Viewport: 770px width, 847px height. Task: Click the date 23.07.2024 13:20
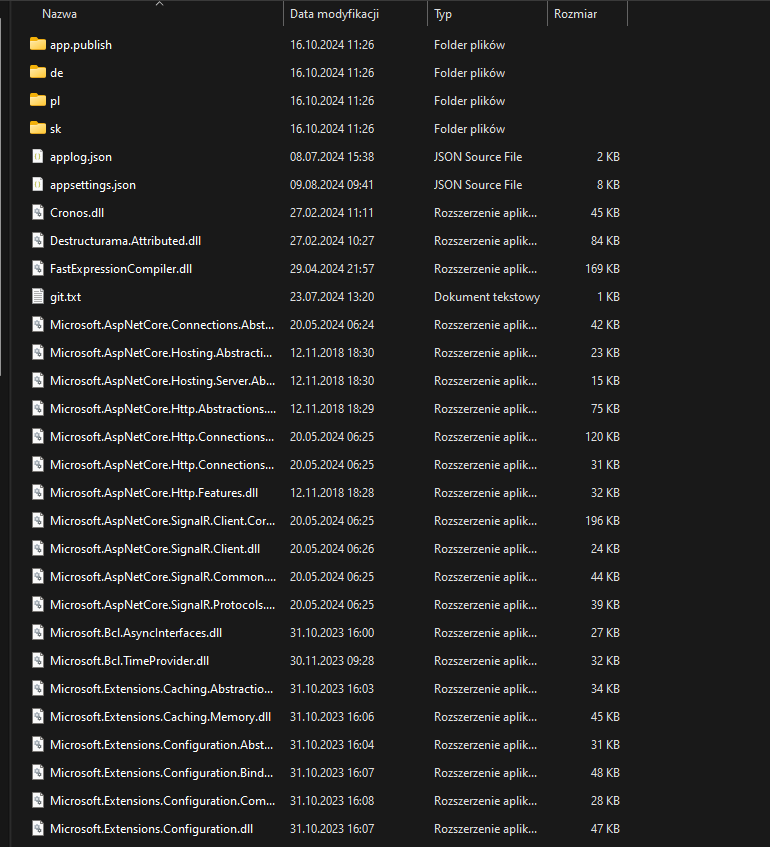pos(332,297)
